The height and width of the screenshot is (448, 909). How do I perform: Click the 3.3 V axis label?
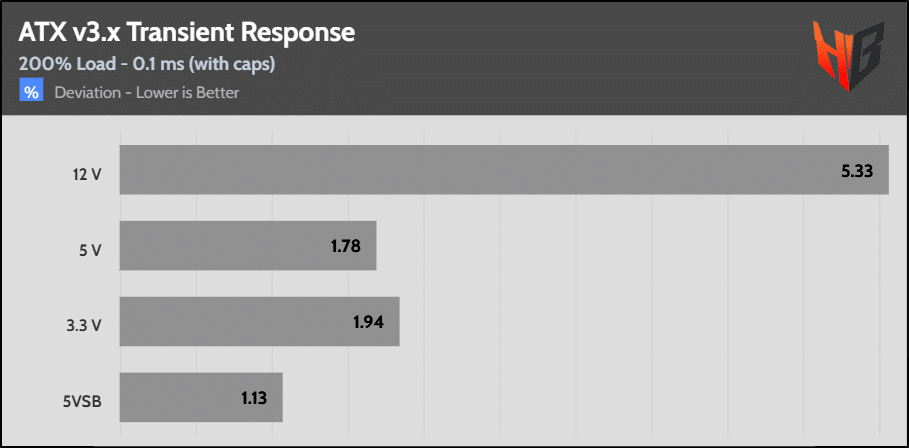[86, 323]
